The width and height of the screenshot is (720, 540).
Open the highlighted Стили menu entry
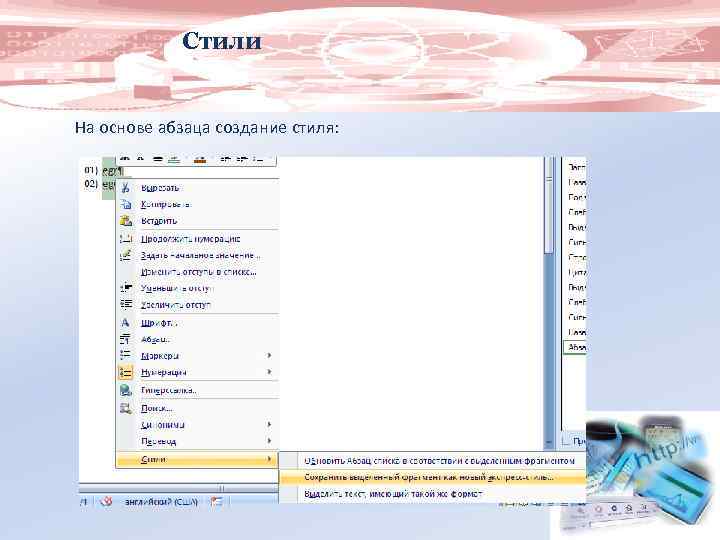197,459
